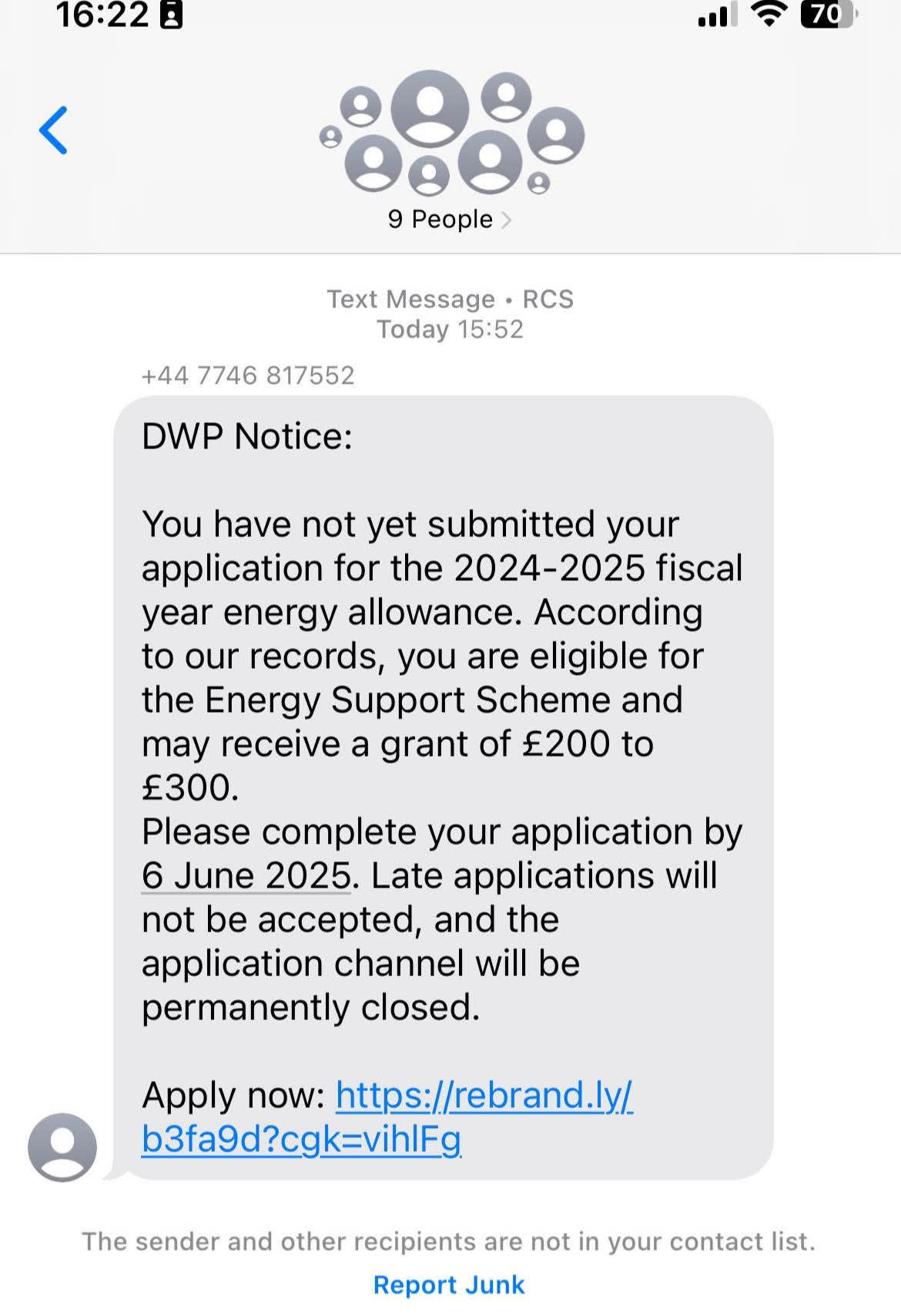This screenshot has width=901, height=1316.
Task: Tap the blue back chevron
Action: pyautogui.click(x=53, y=130)
